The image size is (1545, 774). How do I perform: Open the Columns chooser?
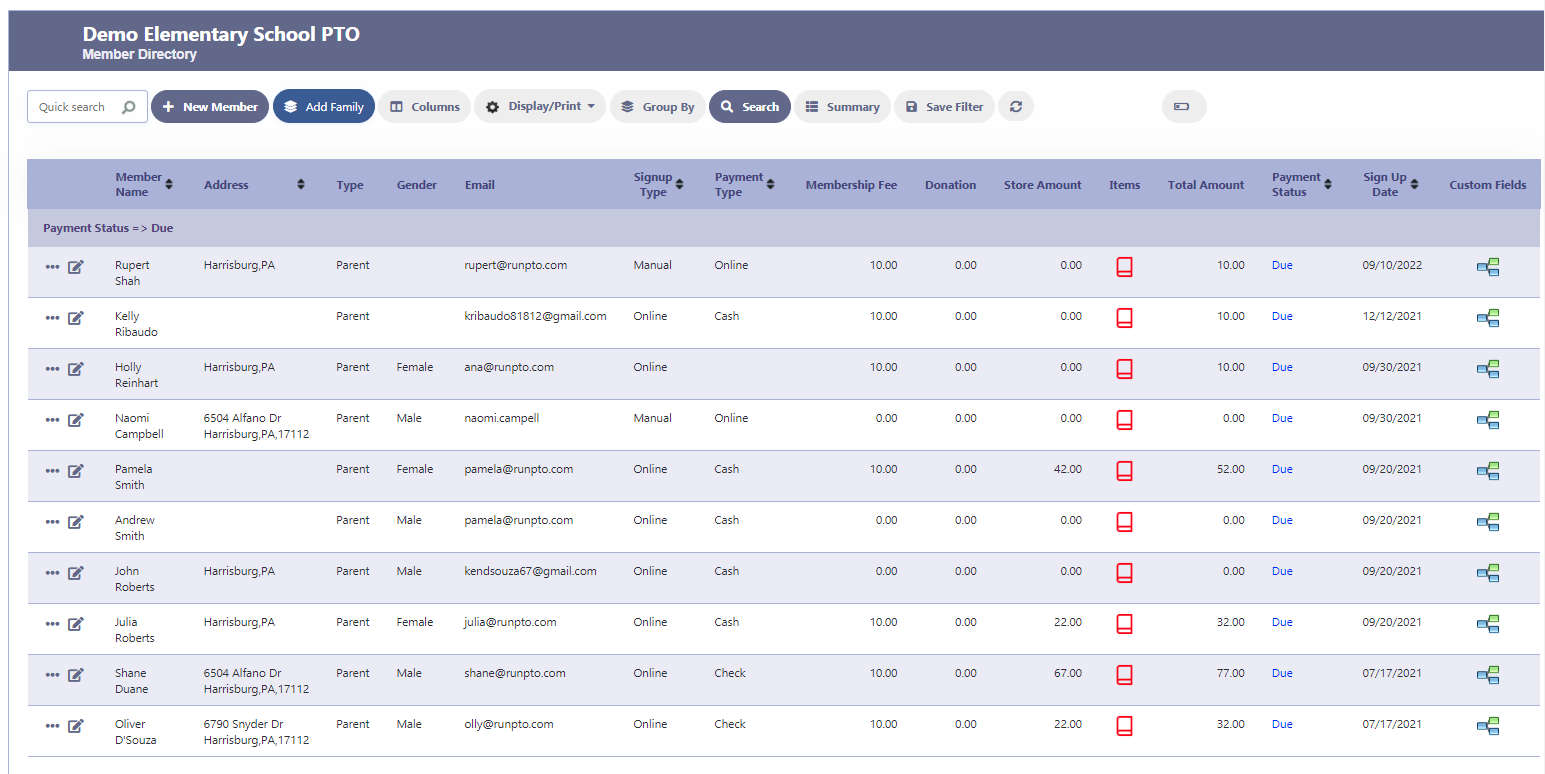[x=424, y=107]
